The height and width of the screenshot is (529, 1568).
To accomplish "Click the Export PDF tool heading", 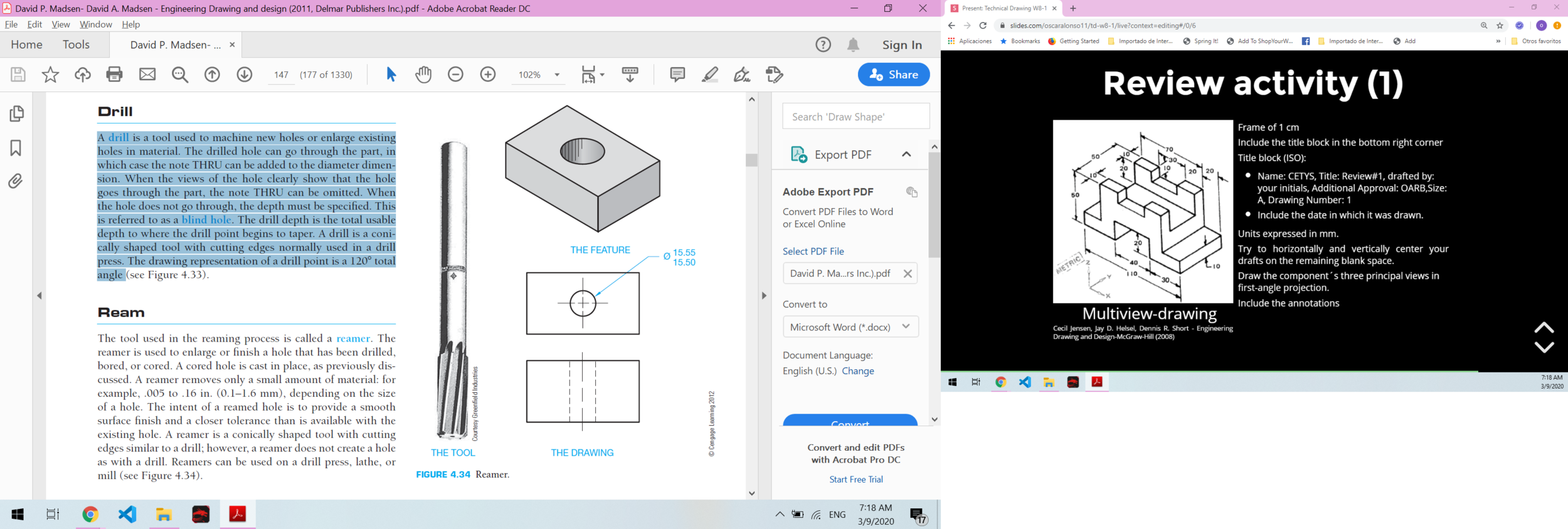I will click(x=843, y=154).
